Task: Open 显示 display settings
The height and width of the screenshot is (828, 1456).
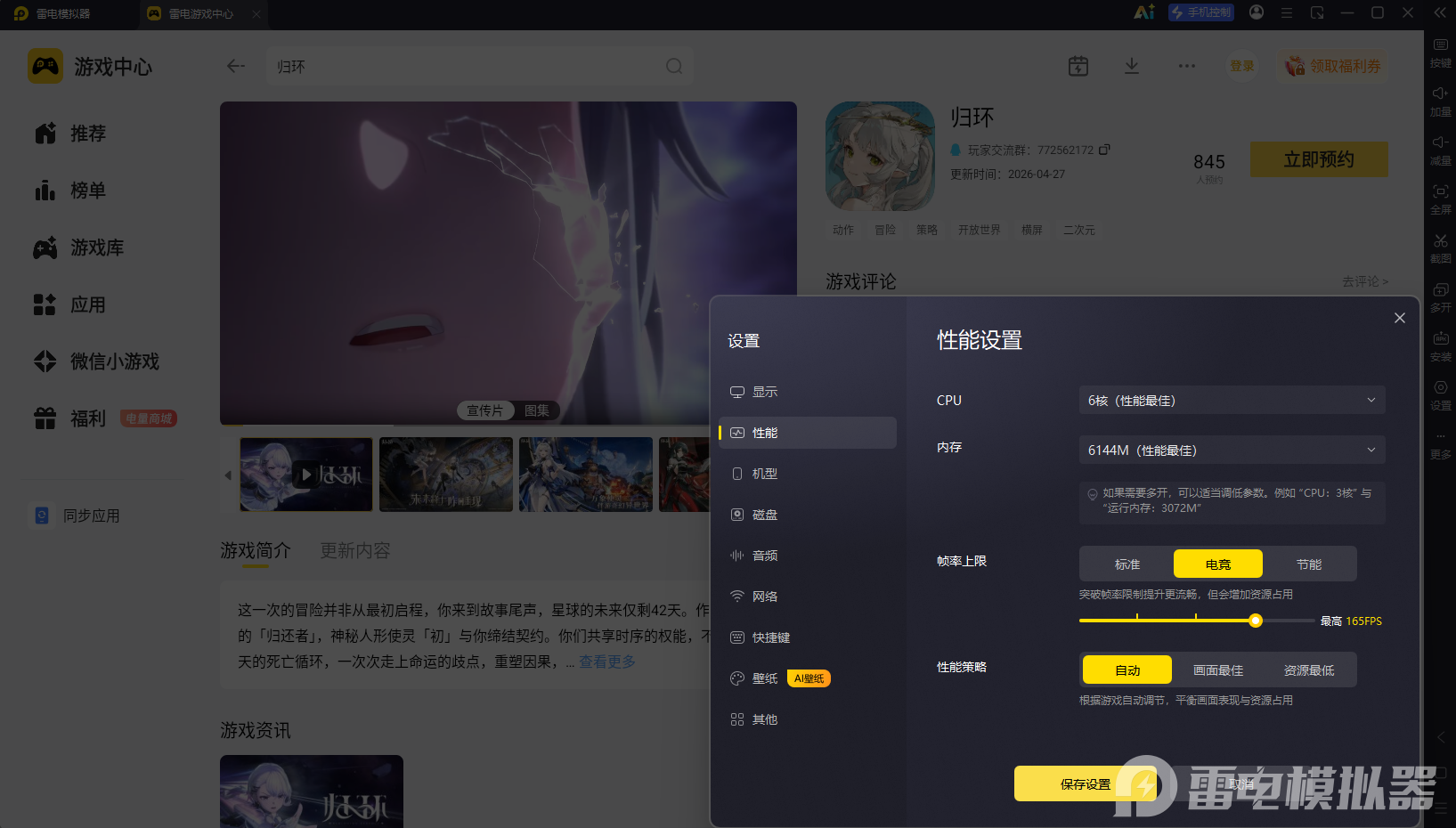Action: click(807, 392)
